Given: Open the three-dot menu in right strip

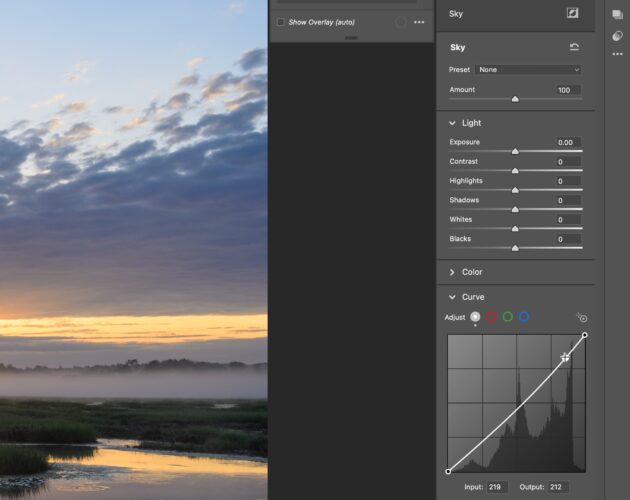Looking at the screenshot, I should click(x=617, y=54).
